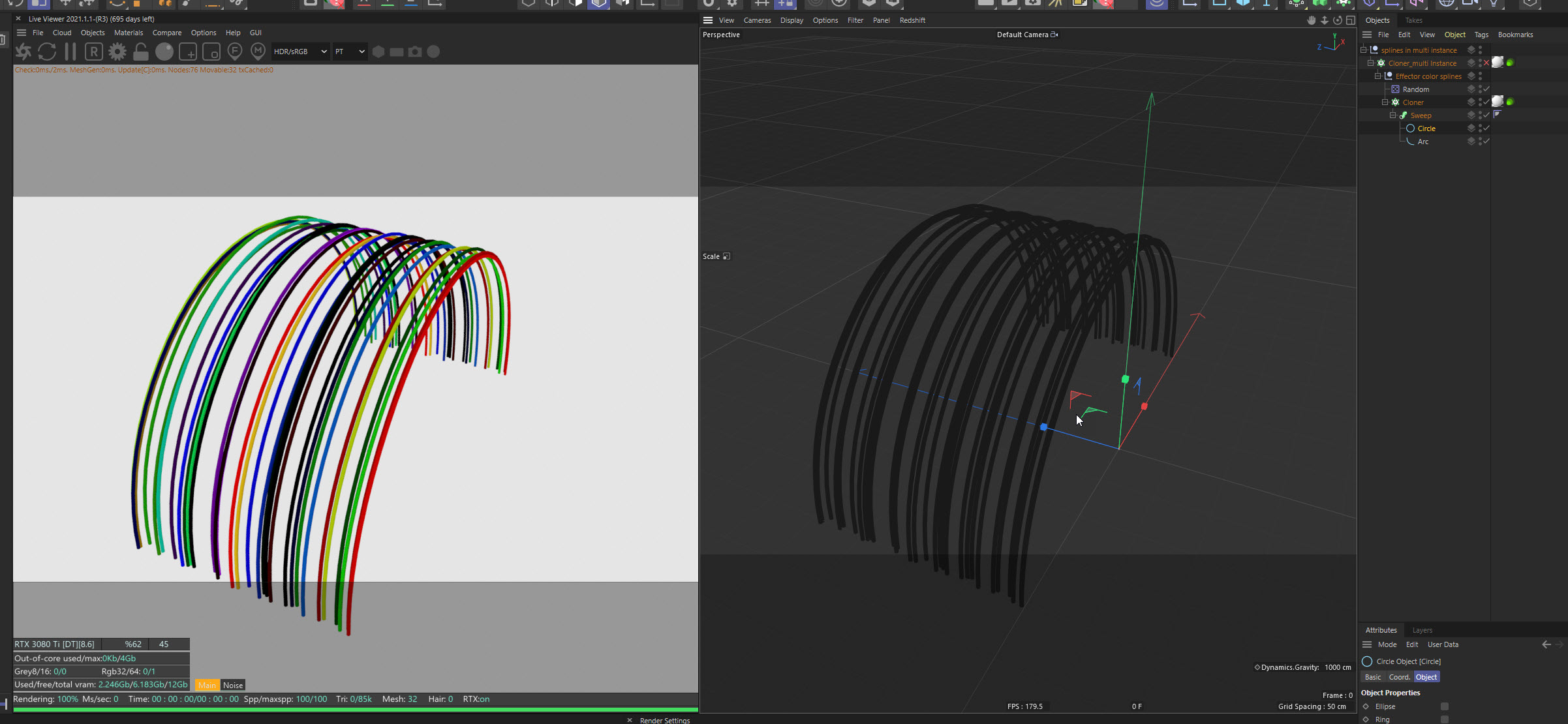The width and height of the screenshot is (1568, 724).
Task: Open the PT kernel dropdown
Action: [x=349, y=52]
